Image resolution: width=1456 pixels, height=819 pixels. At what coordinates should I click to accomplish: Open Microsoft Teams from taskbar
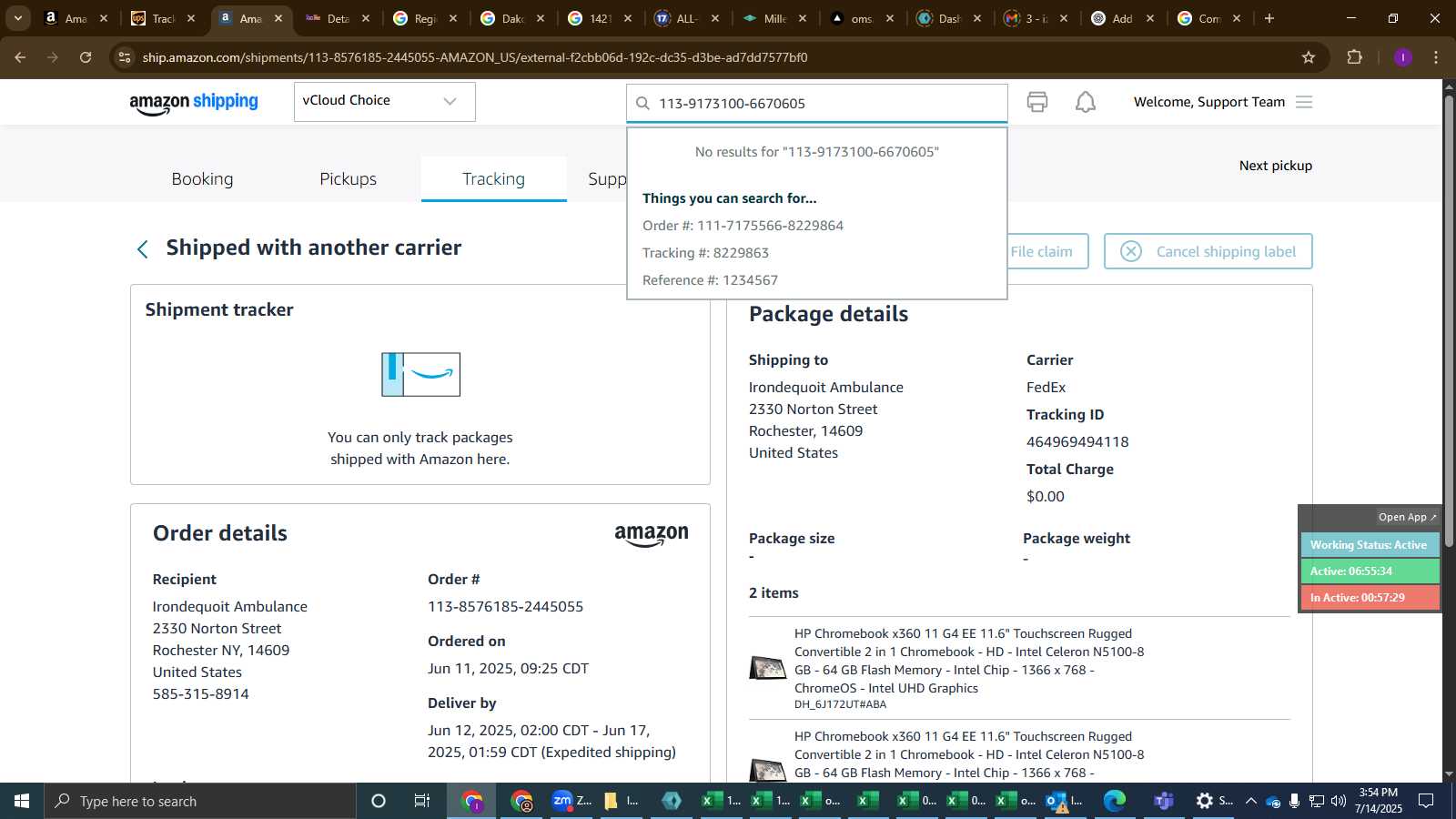(1163, 801)
